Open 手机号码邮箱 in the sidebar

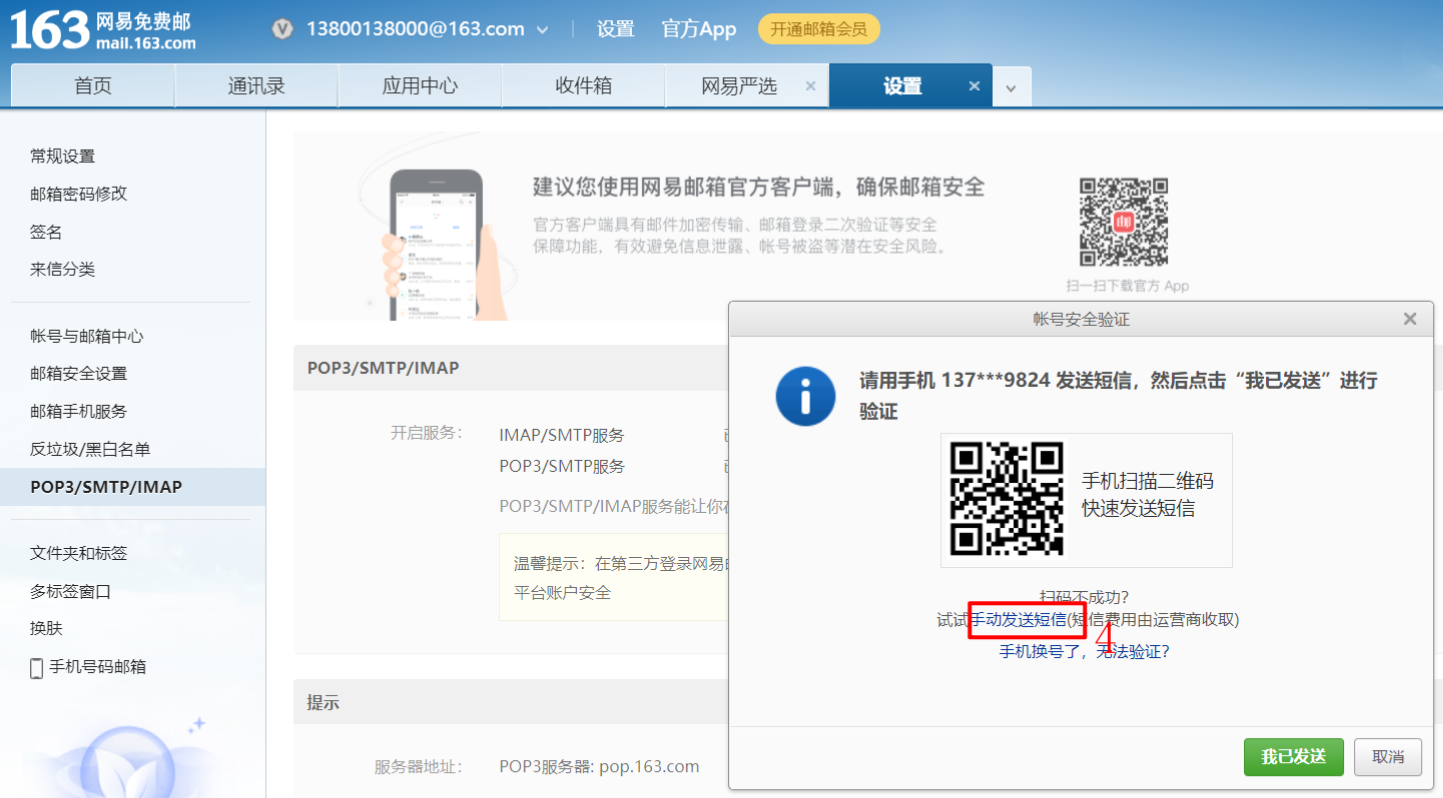98,666
